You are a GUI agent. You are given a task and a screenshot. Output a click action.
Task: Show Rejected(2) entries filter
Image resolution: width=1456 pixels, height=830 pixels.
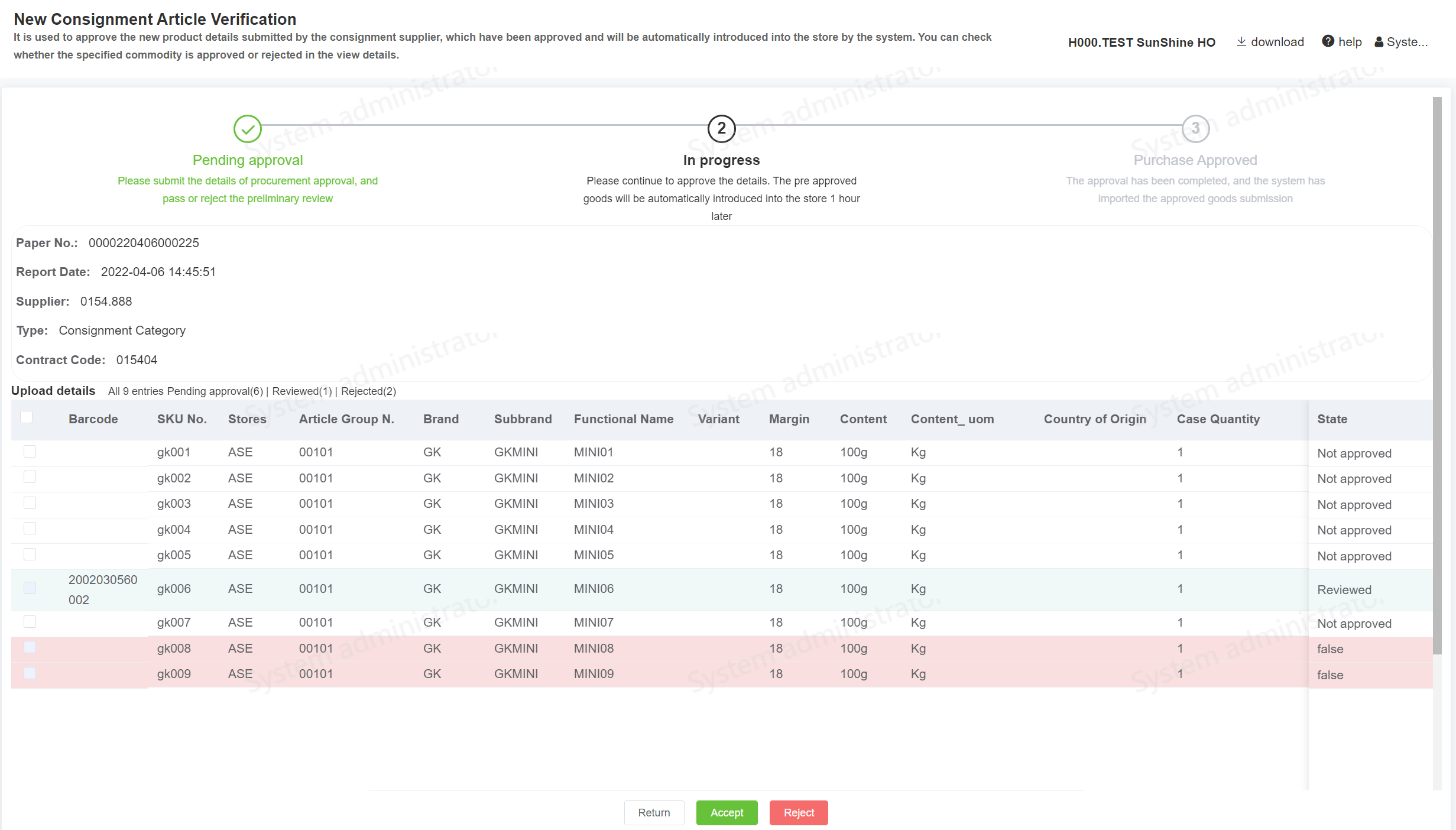[368, 391]
